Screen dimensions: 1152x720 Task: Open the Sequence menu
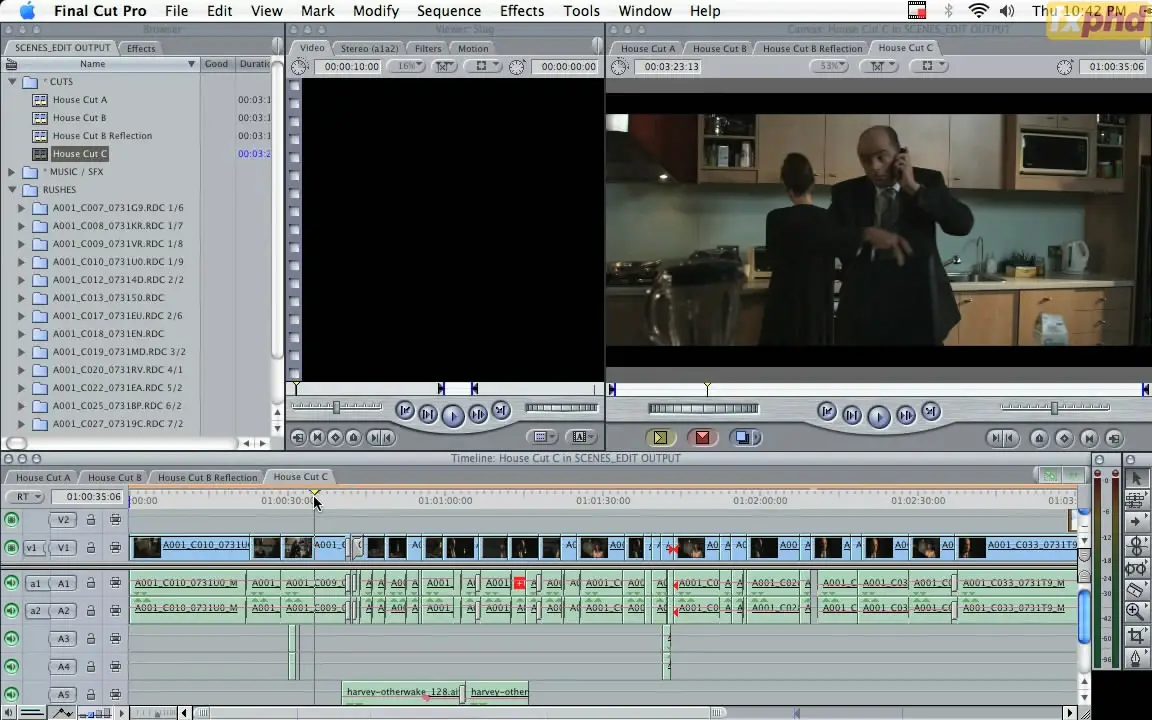(448, 11)
